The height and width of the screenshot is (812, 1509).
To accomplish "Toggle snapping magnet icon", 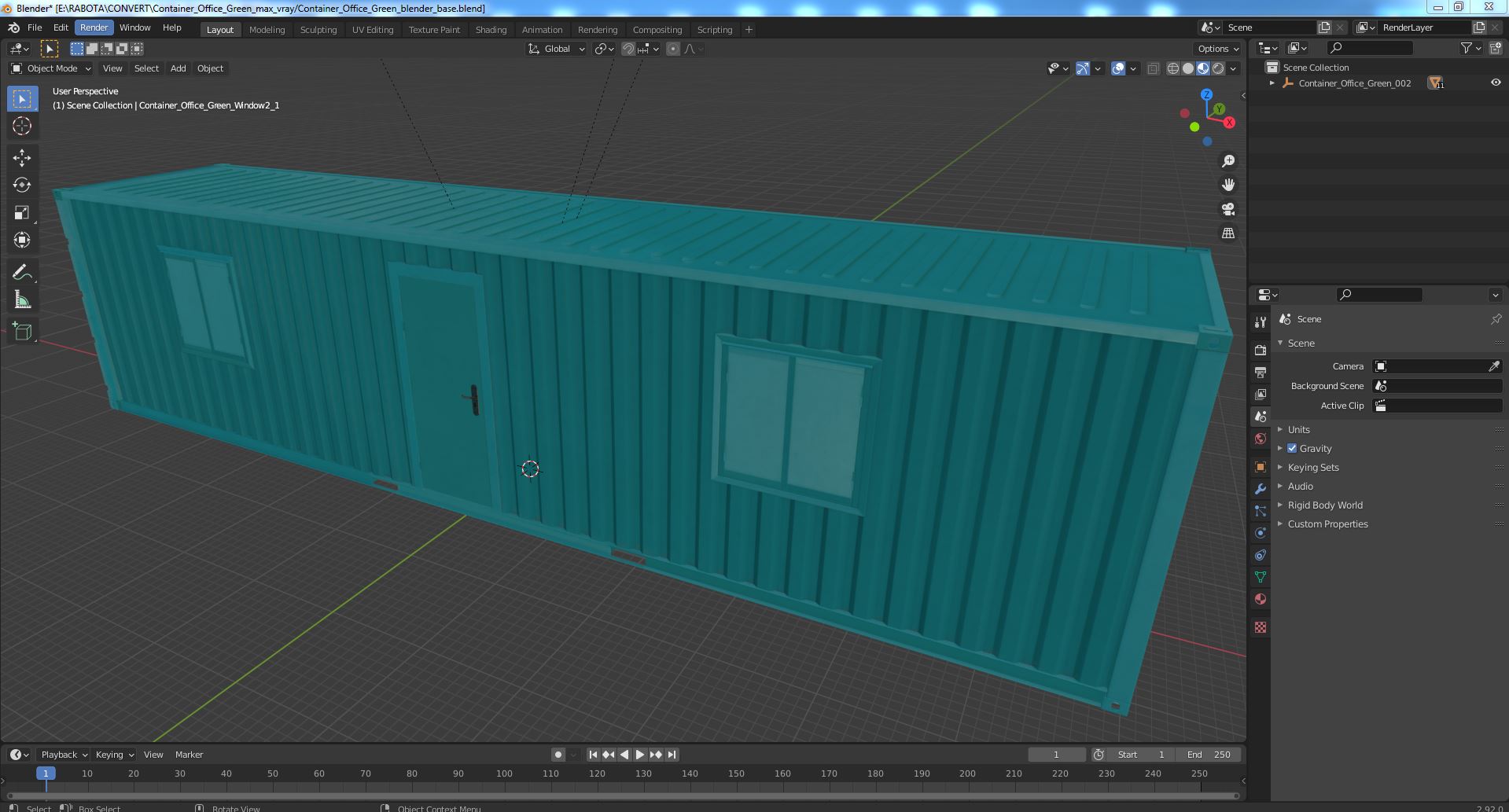I will (x=628, y=49).
